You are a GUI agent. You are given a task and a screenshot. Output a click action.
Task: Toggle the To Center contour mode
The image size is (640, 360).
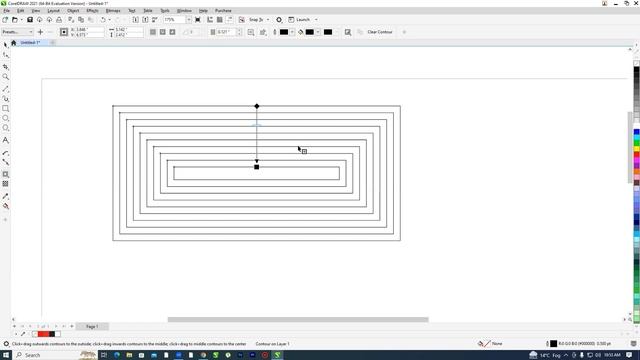153,32
